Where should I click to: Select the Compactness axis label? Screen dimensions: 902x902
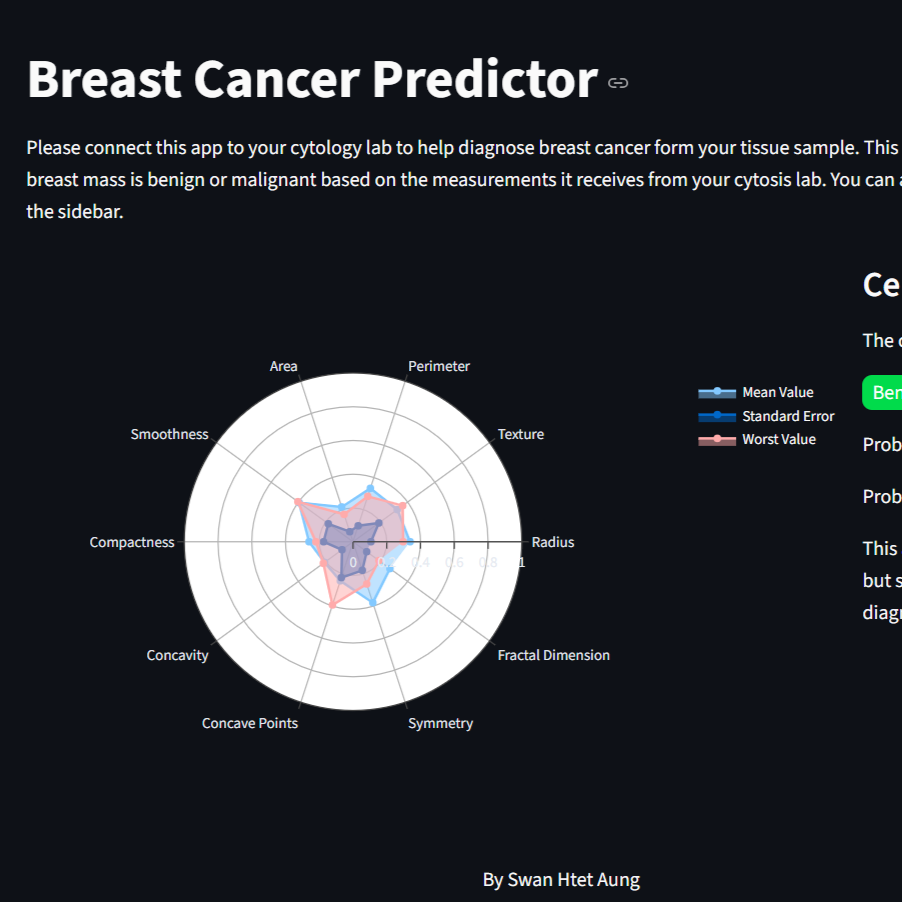pyautogui.click(x=132, y=542)
